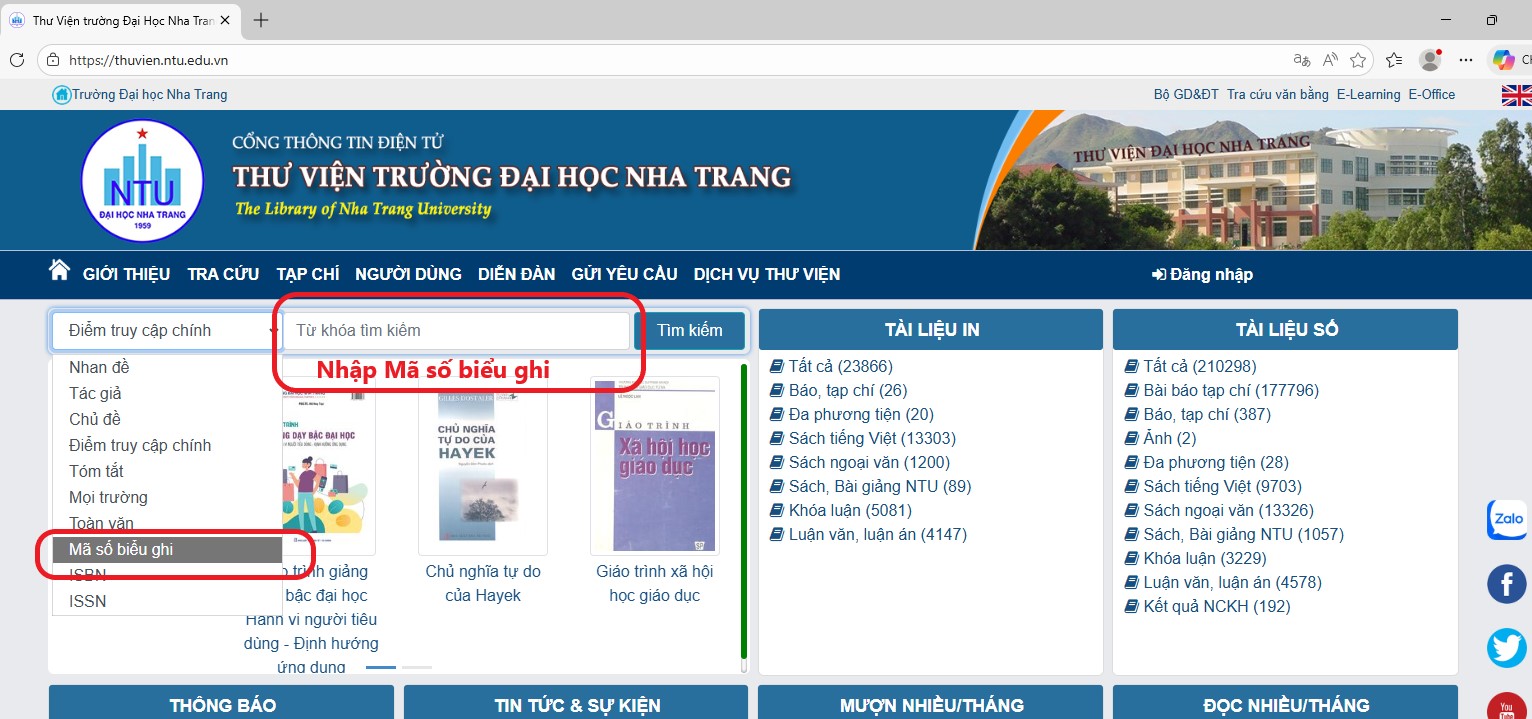Choose 'Tác giả' from the dropdown list
The image size is (1532, 719).
[95, 393]
